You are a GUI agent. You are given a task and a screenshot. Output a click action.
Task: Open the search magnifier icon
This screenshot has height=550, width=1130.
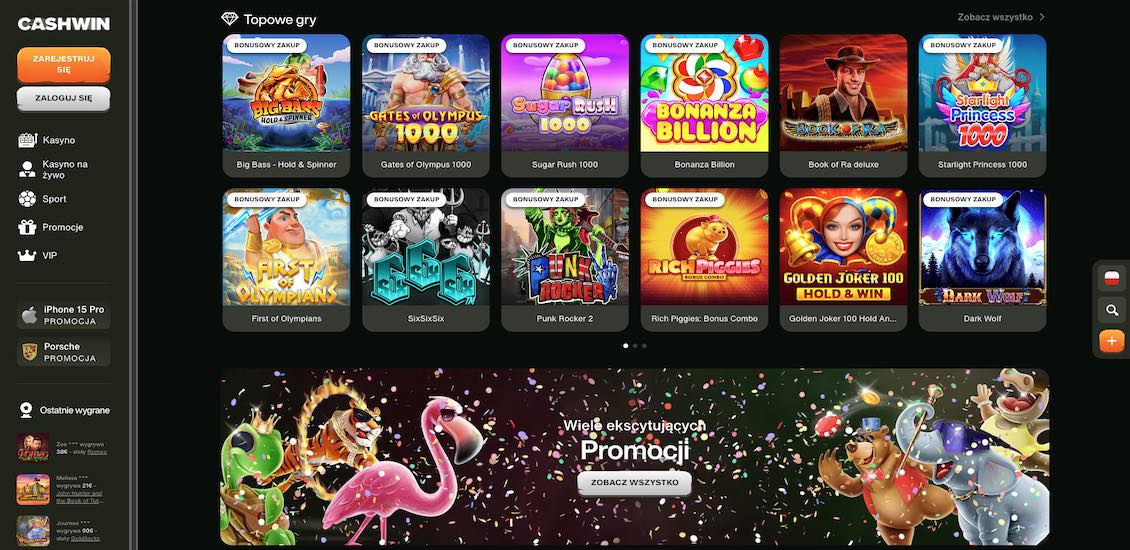tap(1112, 311)
